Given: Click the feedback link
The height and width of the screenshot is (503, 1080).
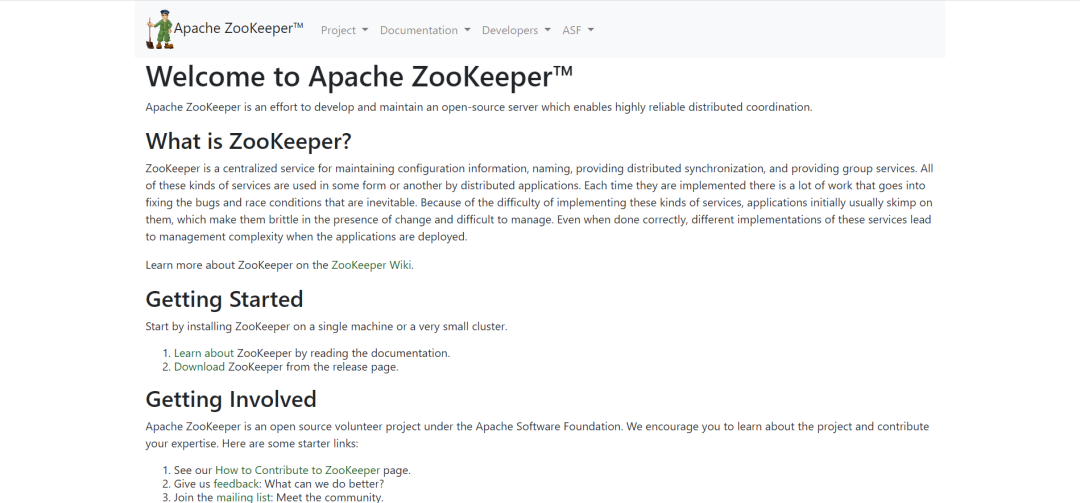Looking at the screenshot, I should pyautogui.click(x=236, y=484).
